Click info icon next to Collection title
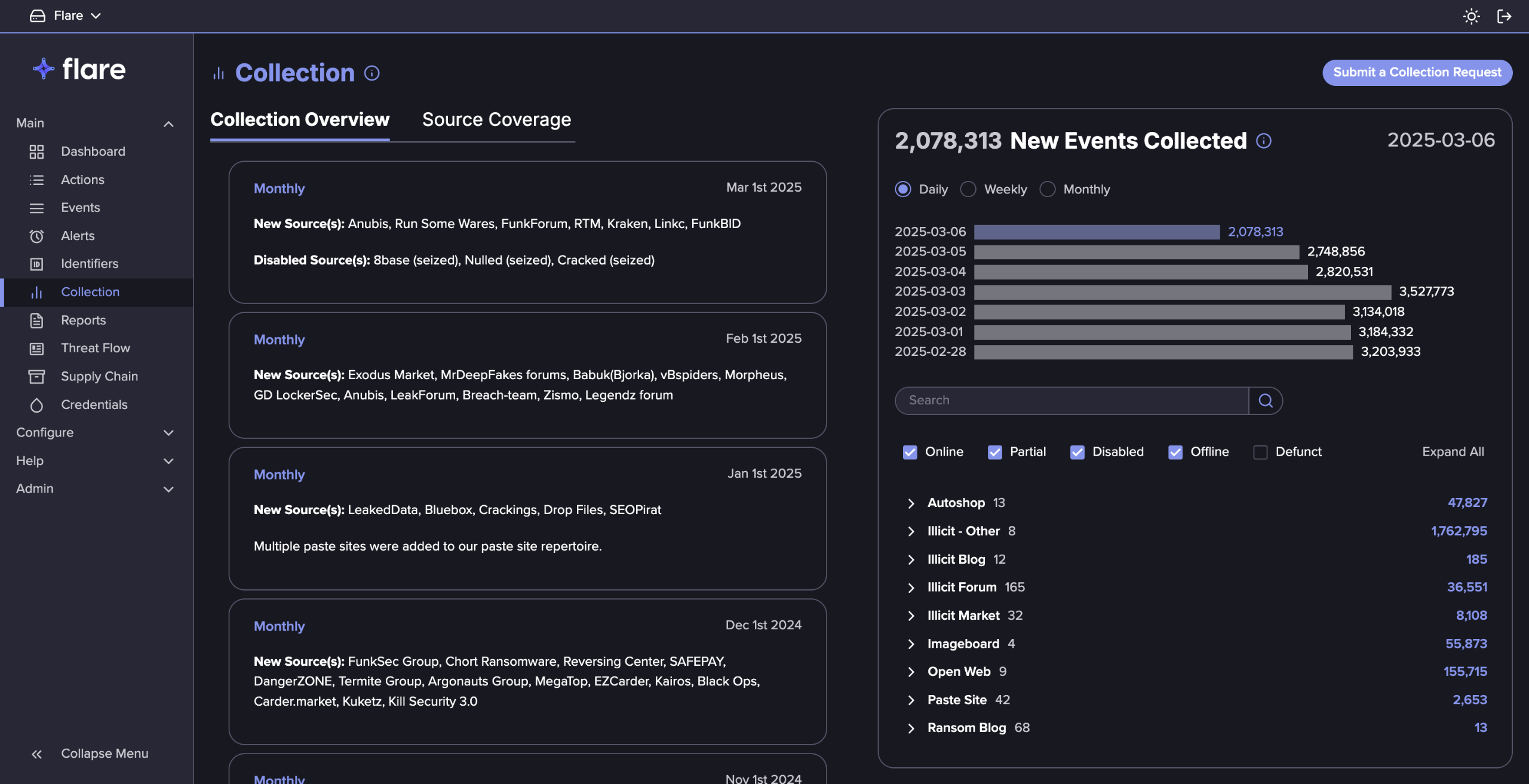The height and width of the screenshot is (784, 1529). (371, 73)
